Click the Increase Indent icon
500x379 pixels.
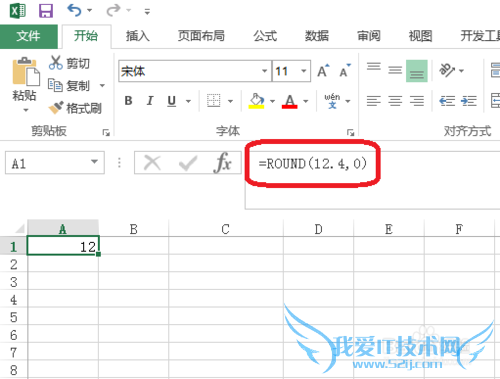(468, 101)
